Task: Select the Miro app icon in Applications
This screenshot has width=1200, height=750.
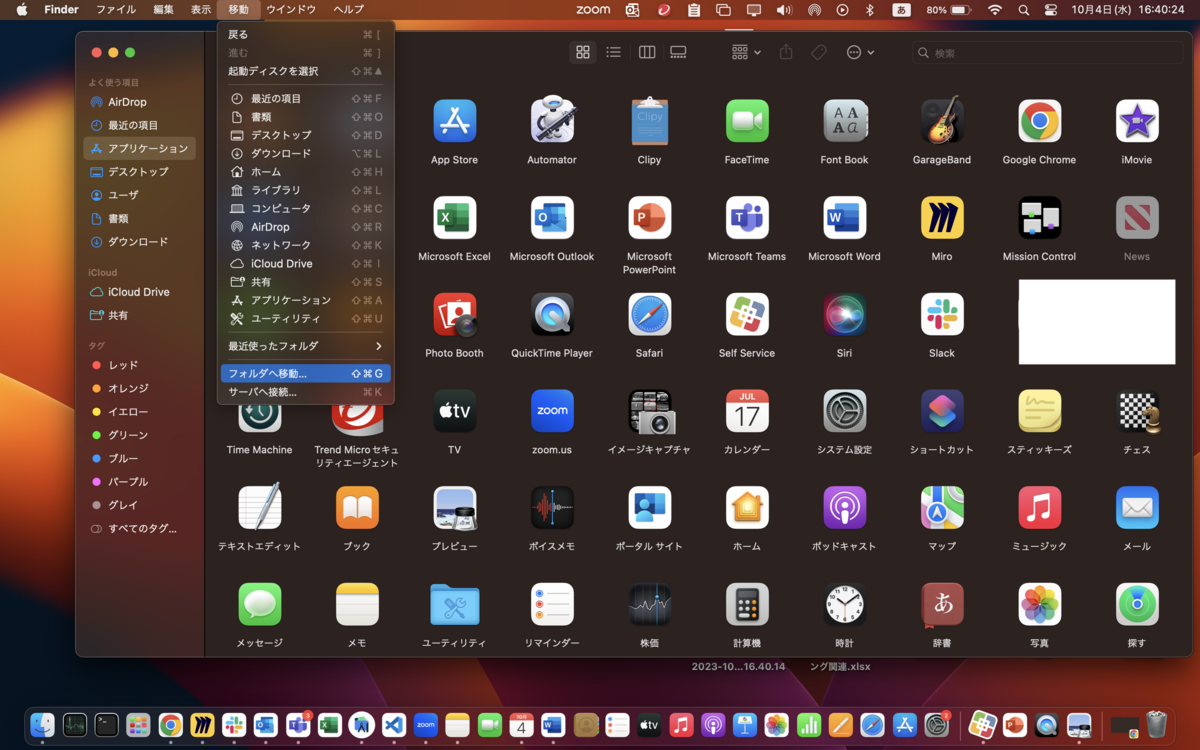Action: 942,218
